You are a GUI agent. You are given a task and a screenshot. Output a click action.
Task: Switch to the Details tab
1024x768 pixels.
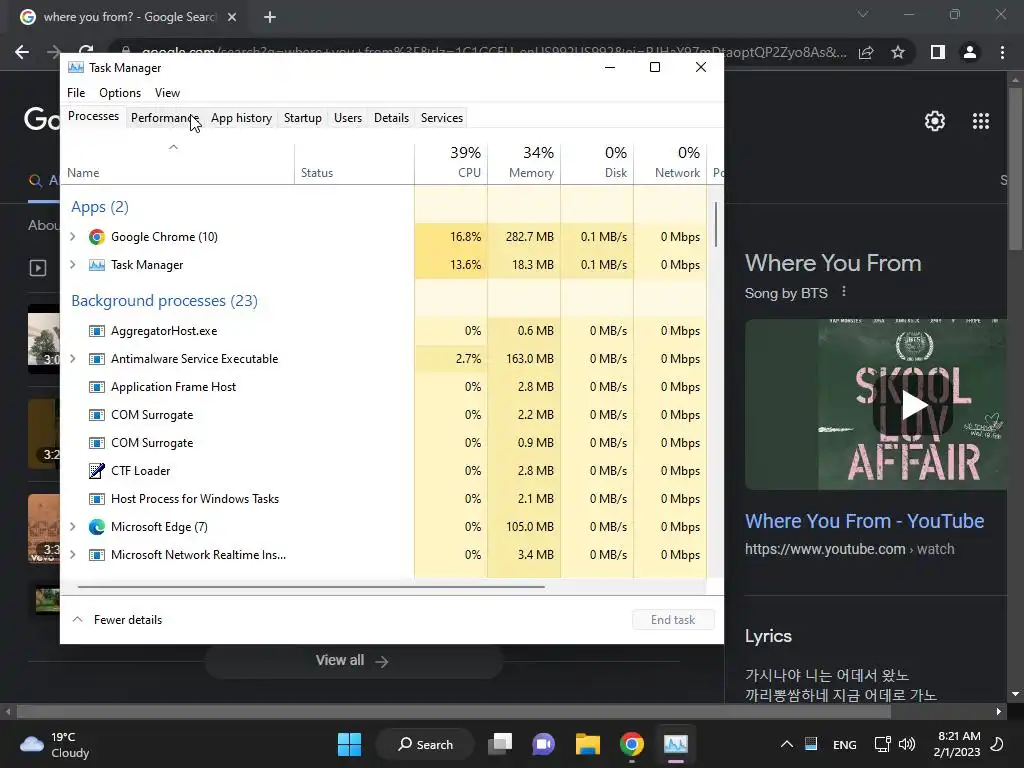pos(391,118)
